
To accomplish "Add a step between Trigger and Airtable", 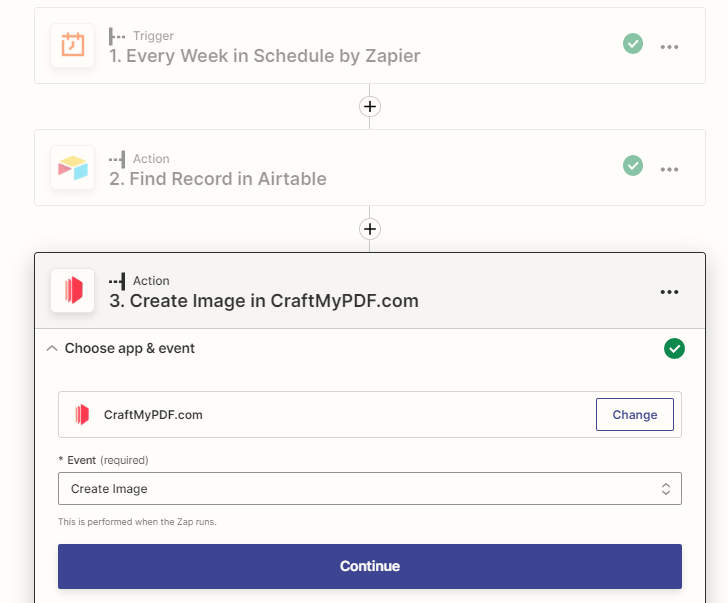I will coord(370,107).
